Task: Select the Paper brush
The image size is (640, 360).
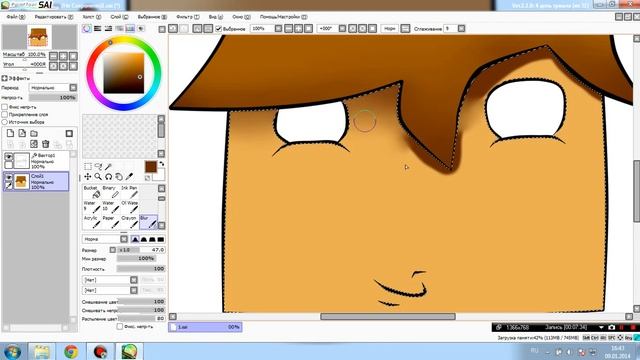Action: pos(111,222)
